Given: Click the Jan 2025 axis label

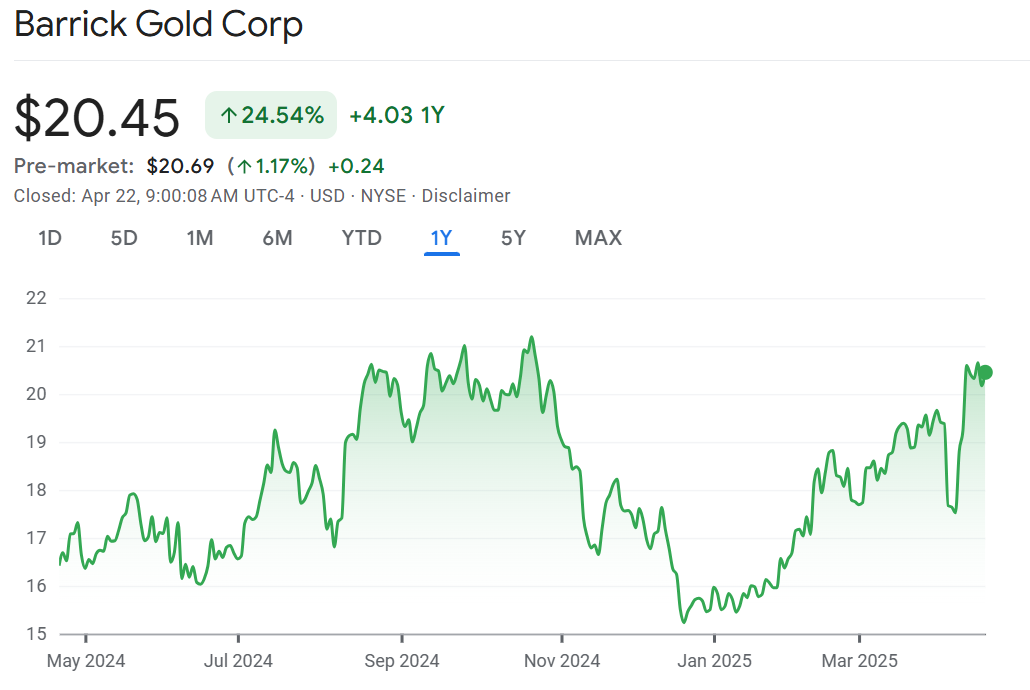Looking at the screenshot, I should click(x=714, y=661).
